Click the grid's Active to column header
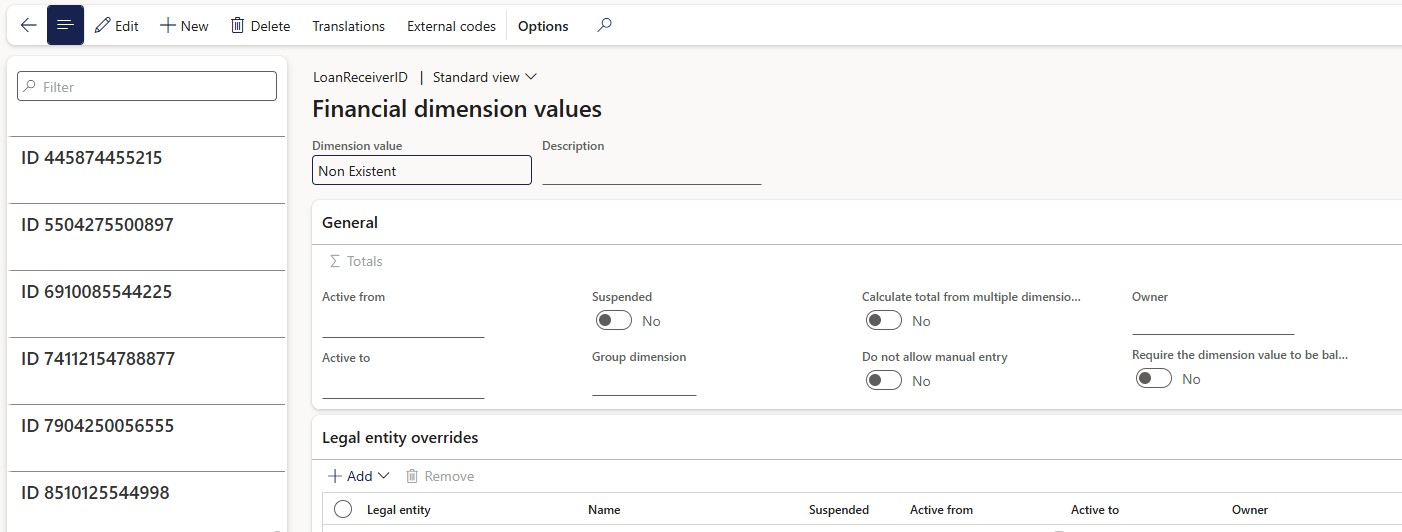This screenshot has width=1402, height=532. pos(1095,510)
